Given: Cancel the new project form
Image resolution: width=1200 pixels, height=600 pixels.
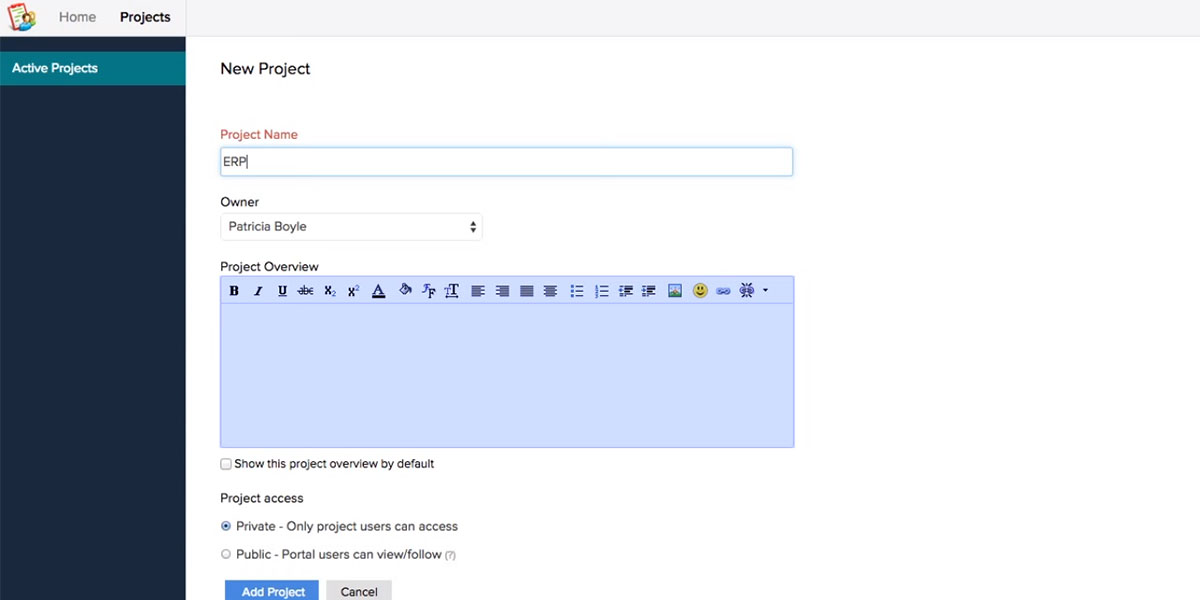Looking at the screenshot, I should 359,590.
